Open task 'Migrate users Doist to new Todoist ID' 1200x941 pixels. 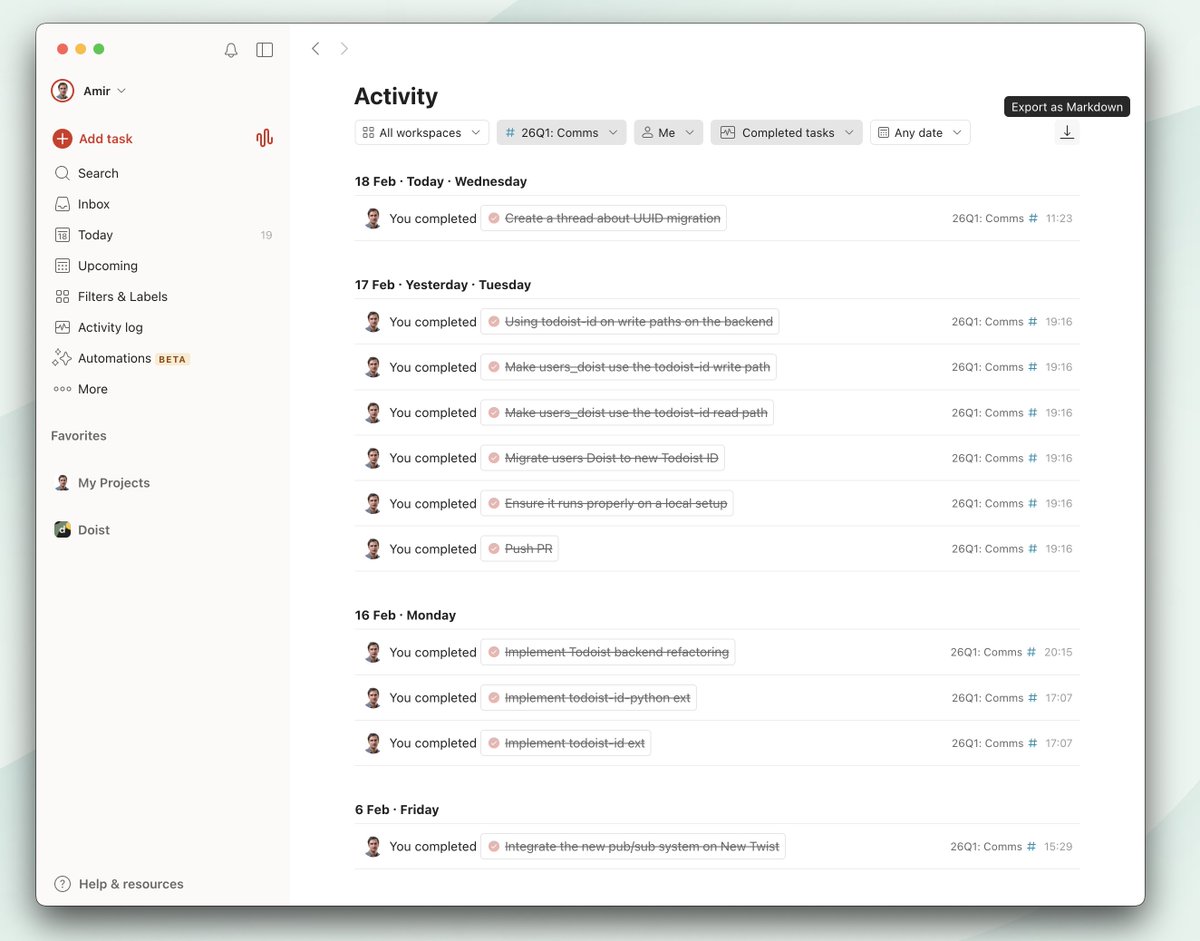[x=603, y=458]
